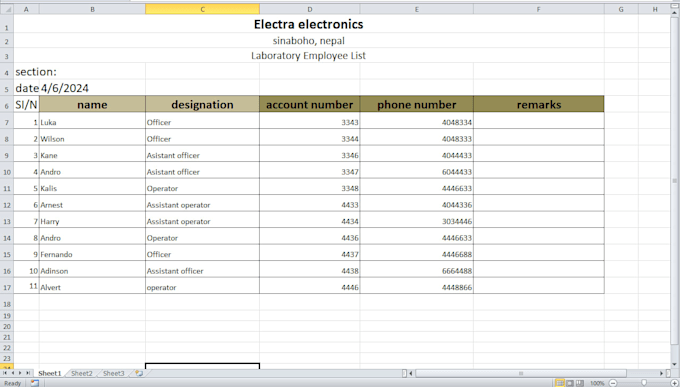This screenshot has width=680, height=387.
Task: Select the name cell 'Adinson'
Action: 92,269
